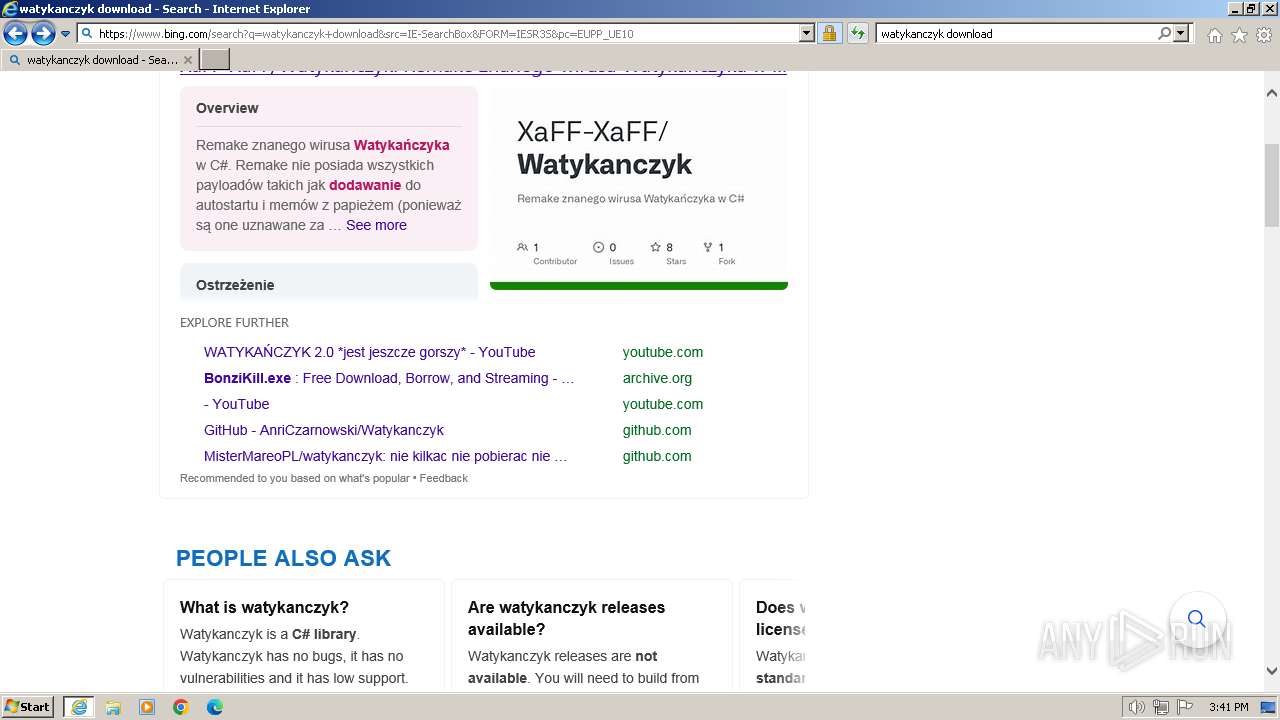
Task: Open Windows Media Player taskbar icon
Action: [x=147, y=707]
